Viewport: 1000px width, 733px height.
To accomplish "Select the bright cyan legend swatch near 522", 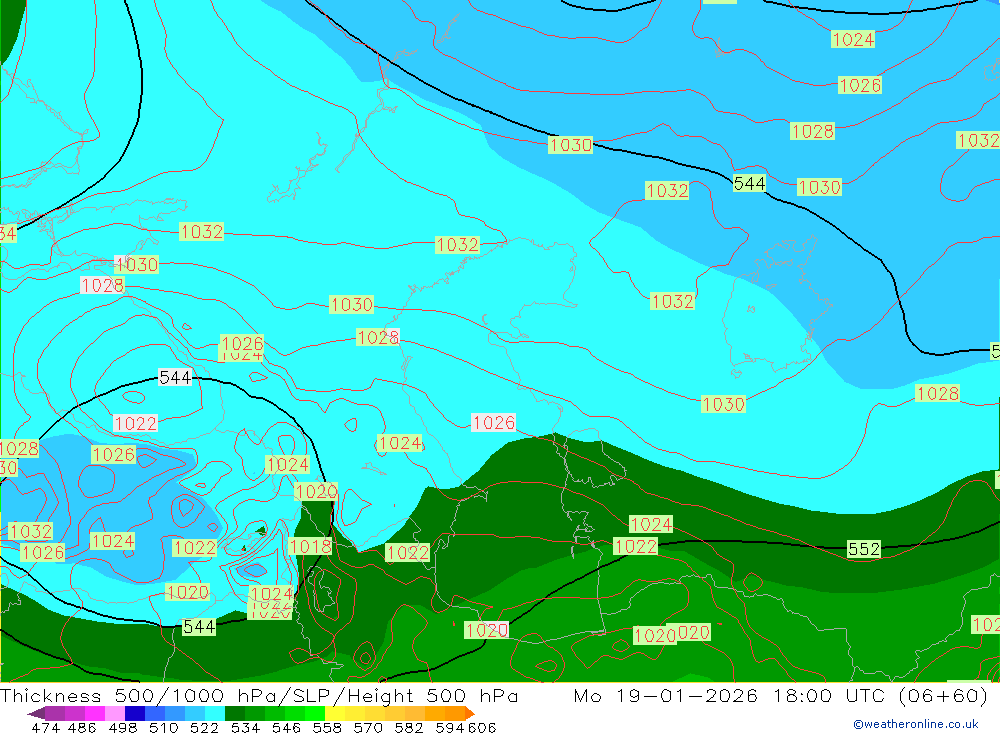I will pyautogui.click(x=215, y=713).
